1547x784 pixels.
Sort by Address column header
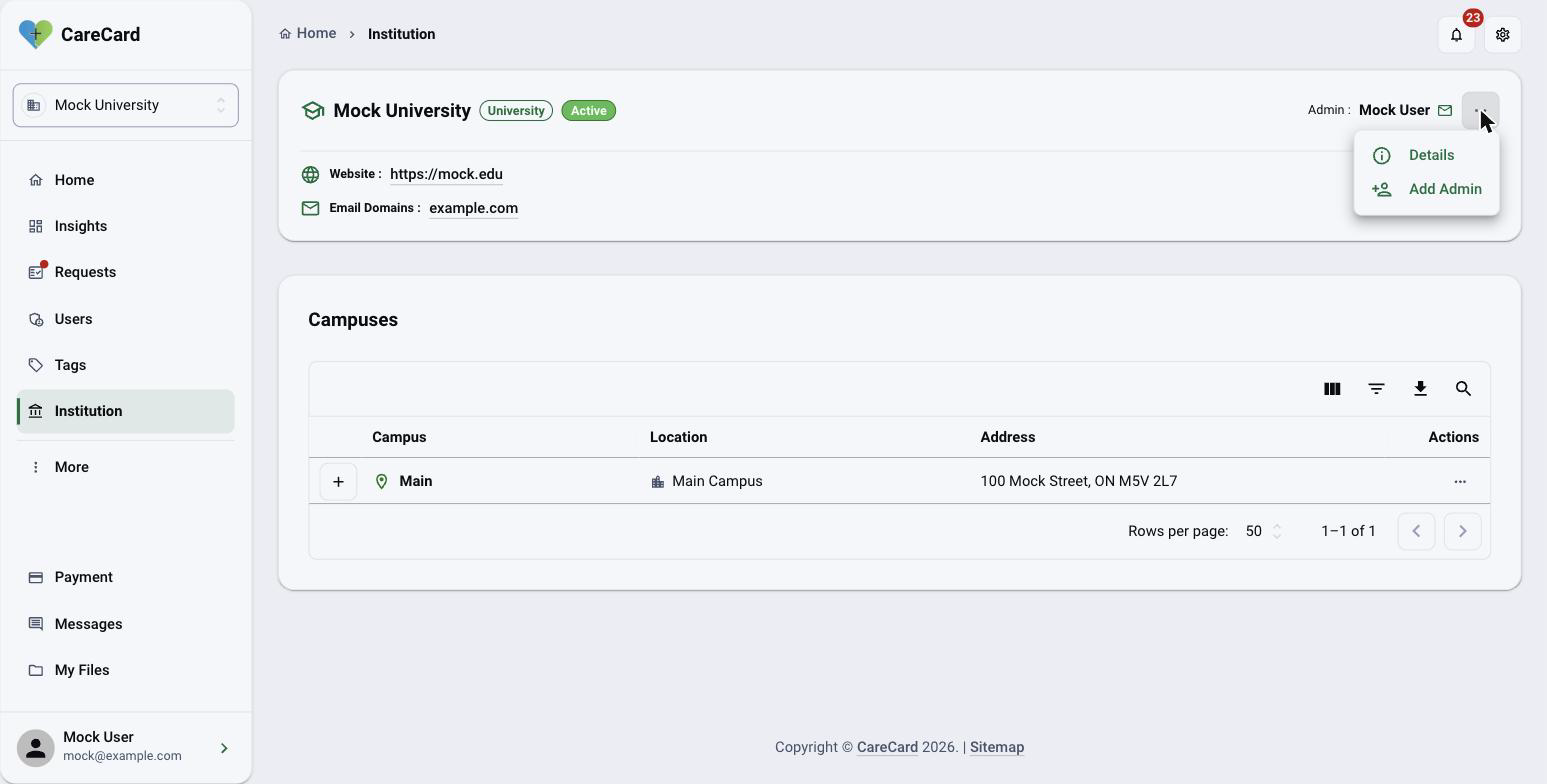pyautogui.click(x=1007, y=437)
